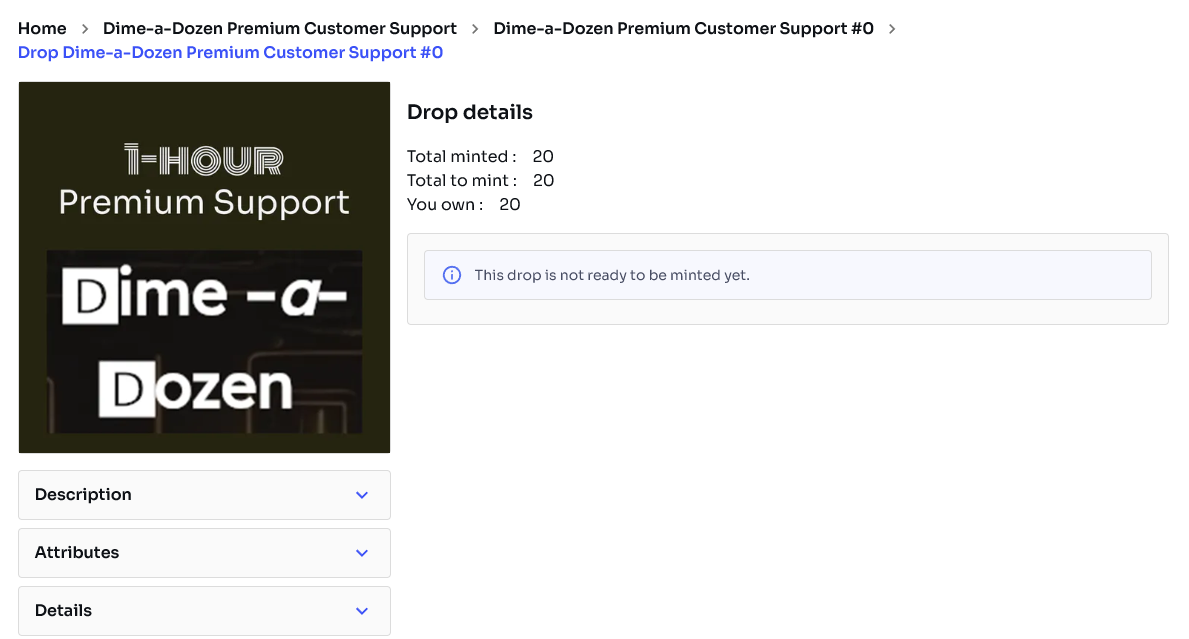Open the Dime-a-Dozen Premium Customer Support collection breadcrumb
The height and width of the screenshot is (639, 1189).
280,29
